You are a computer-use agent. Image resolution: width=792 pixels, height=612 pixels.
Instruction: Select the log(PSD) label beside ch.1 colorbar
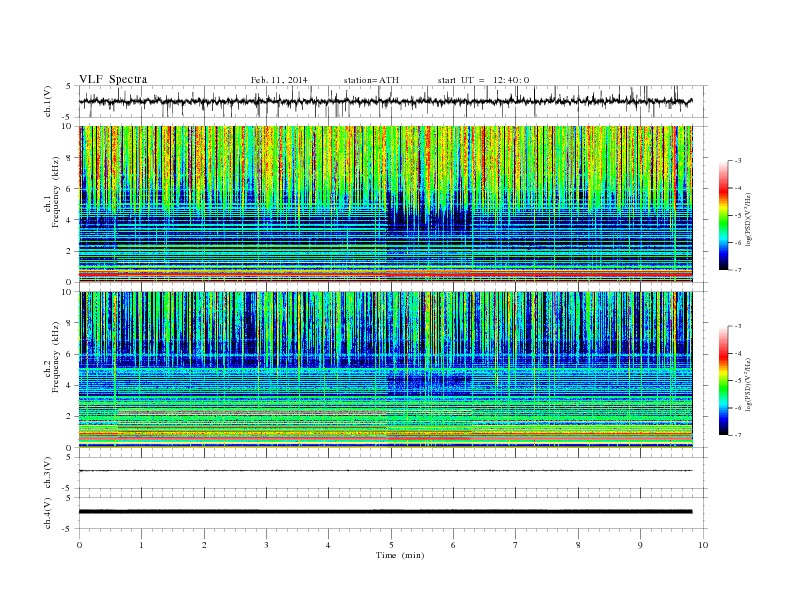tap(748, 219)
